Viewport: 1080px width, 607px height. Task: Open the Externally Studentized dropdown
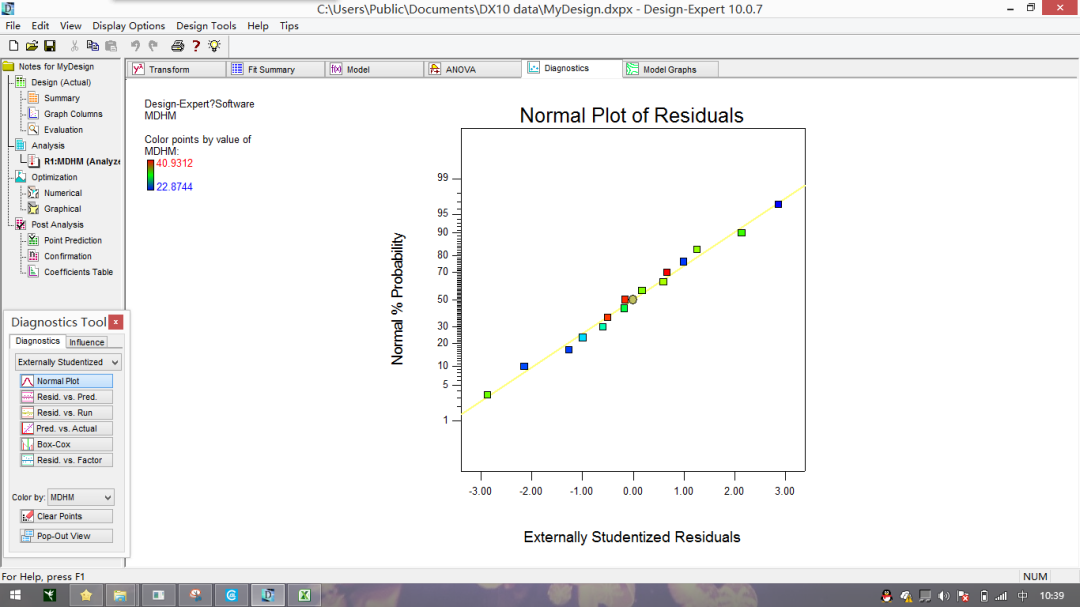pos(68,362)
